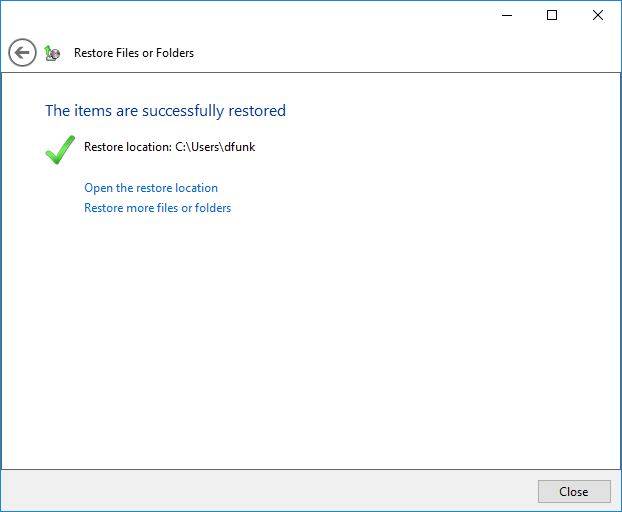Click the C:\Users\dfunk path text
Image resolution: width=622 pixels, height=512 pixels.
215,147
